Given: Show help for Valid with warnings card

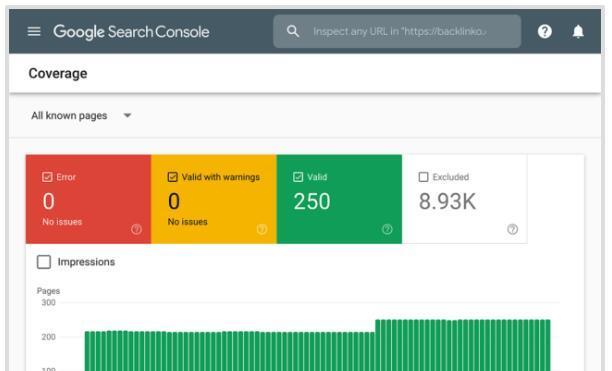Looking at the screenshot, I should tap(262, 229).
